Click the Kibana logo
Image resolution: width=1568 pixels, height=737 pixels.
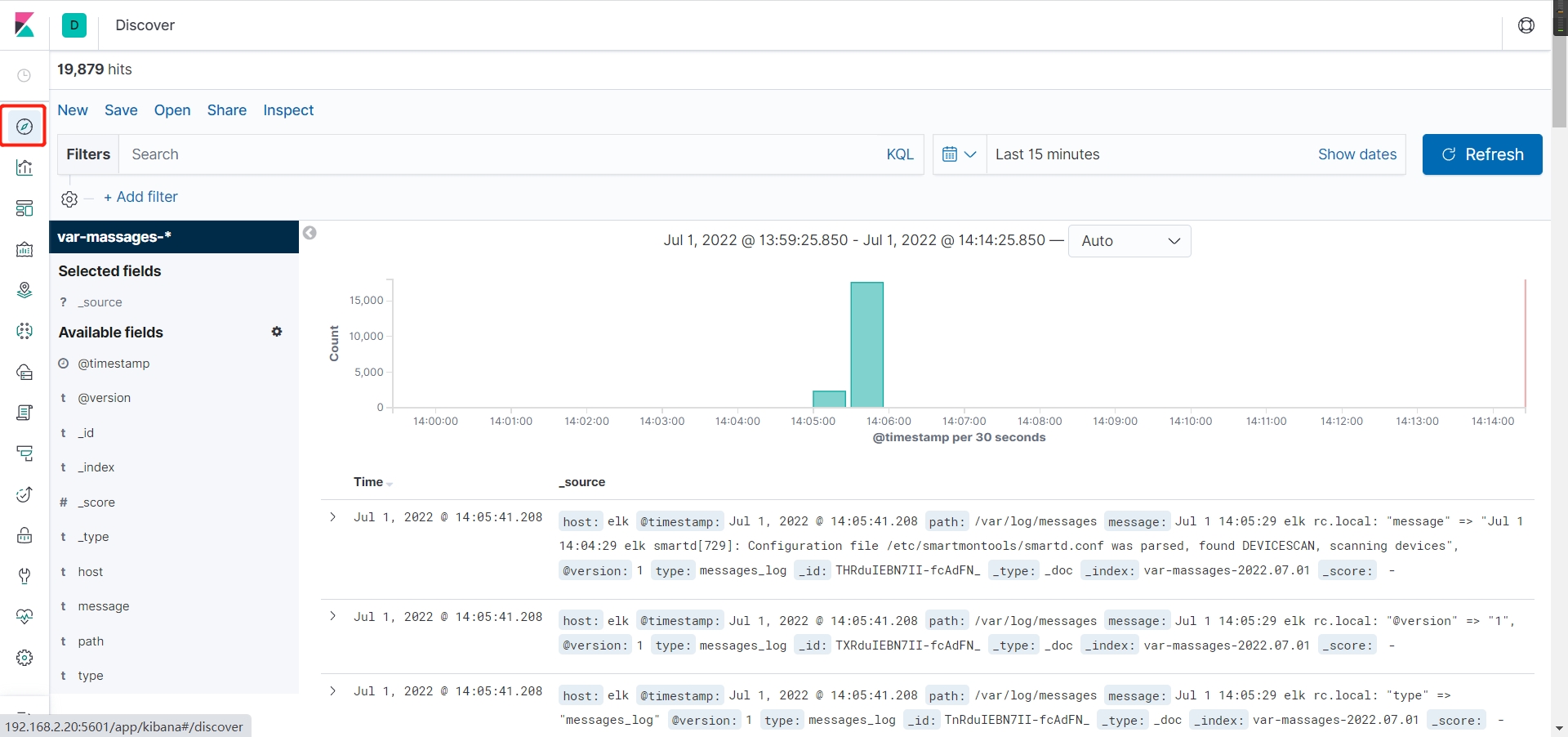pos(24,25)
